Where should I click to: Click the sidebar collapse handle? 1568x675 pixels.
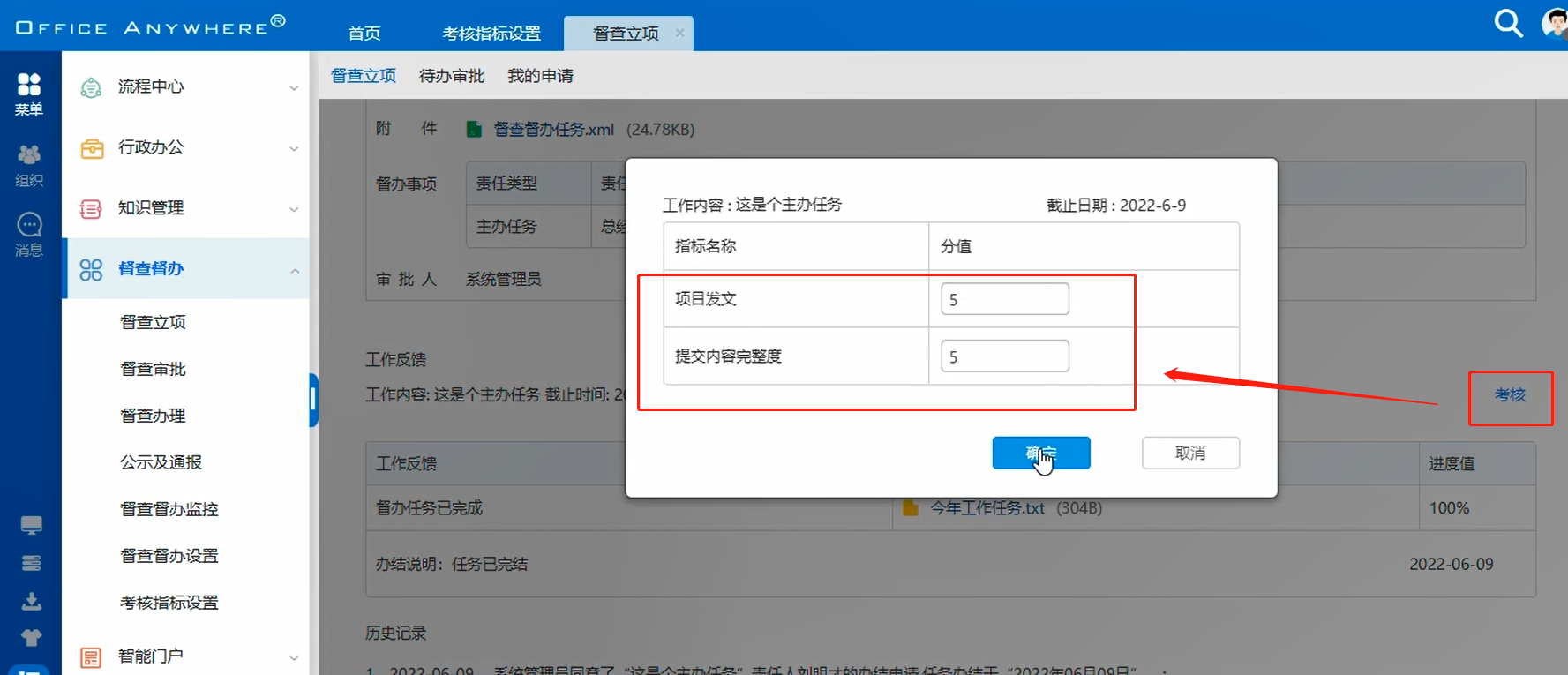(x=313, y=400)
